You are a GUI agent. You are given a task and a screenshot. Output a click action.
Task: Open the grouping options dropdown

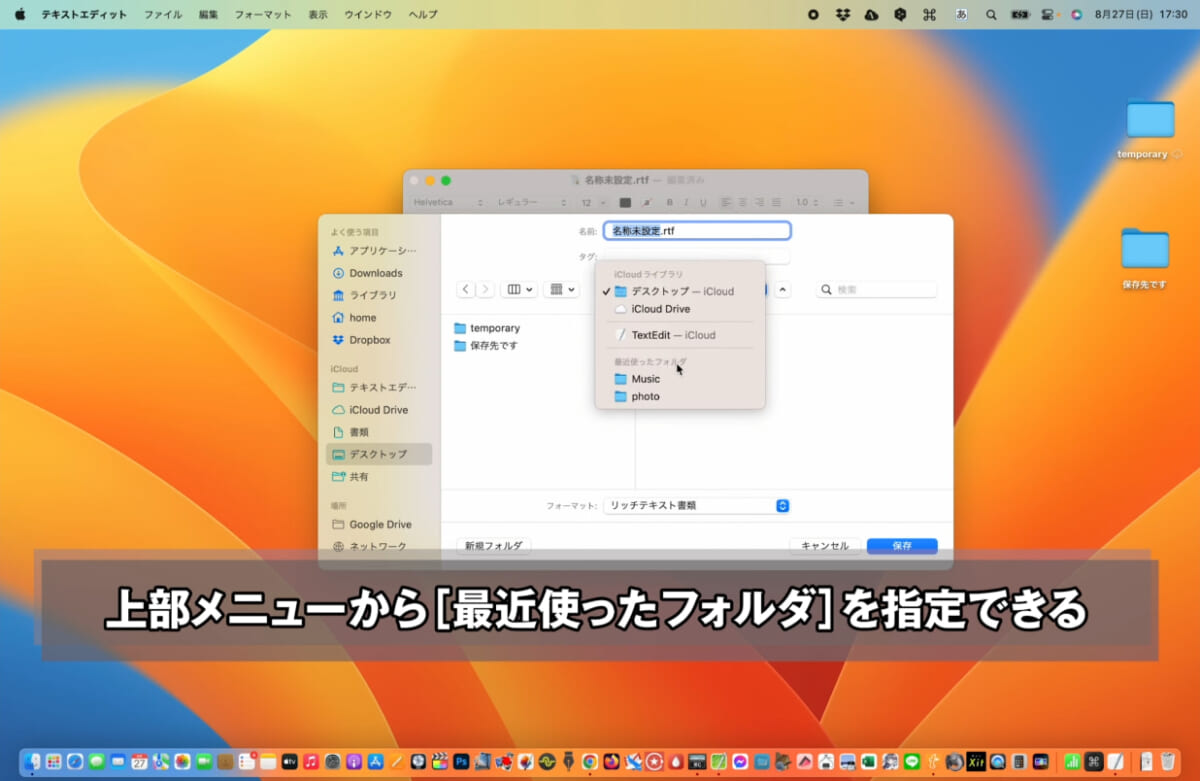pos(561,289)
